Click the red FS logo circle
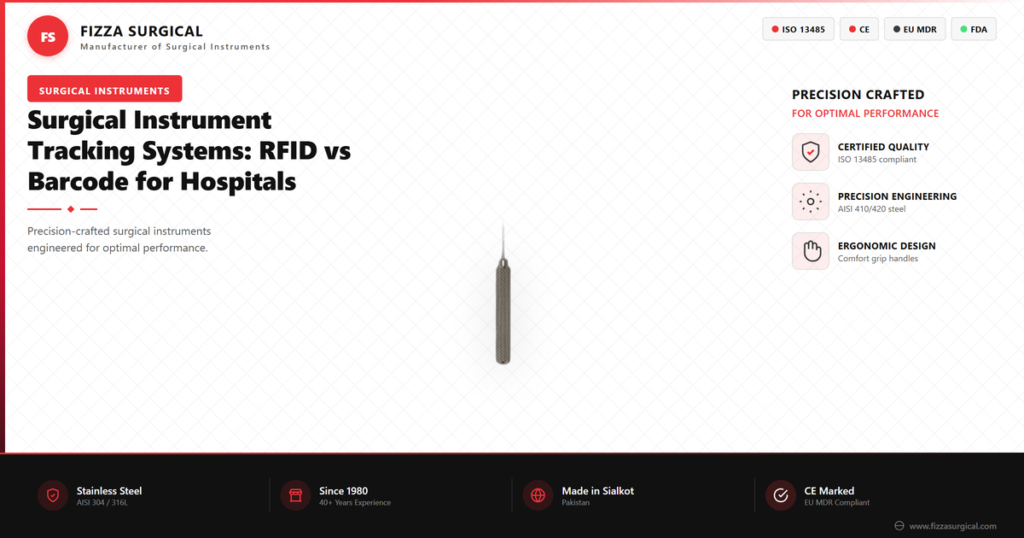Image resolution: width=1024 pixels, height=538 pixels. point(48,37)
